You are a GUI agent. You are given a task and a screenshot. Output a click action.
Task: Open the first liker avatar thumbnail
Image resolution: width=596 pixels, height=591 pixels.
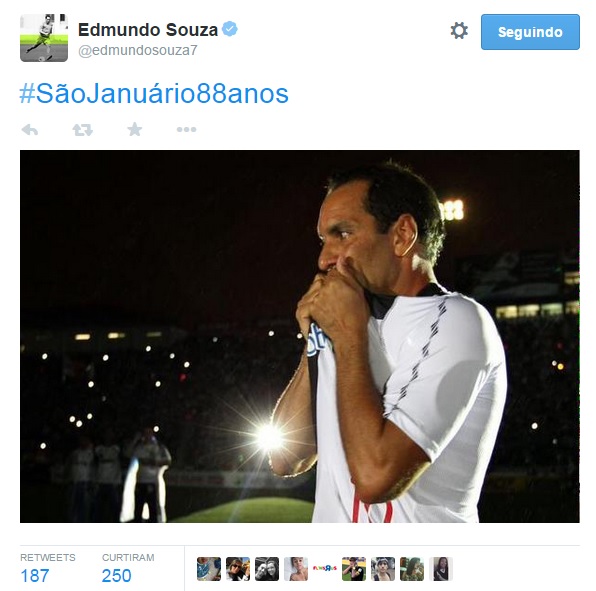coord(209,569)
